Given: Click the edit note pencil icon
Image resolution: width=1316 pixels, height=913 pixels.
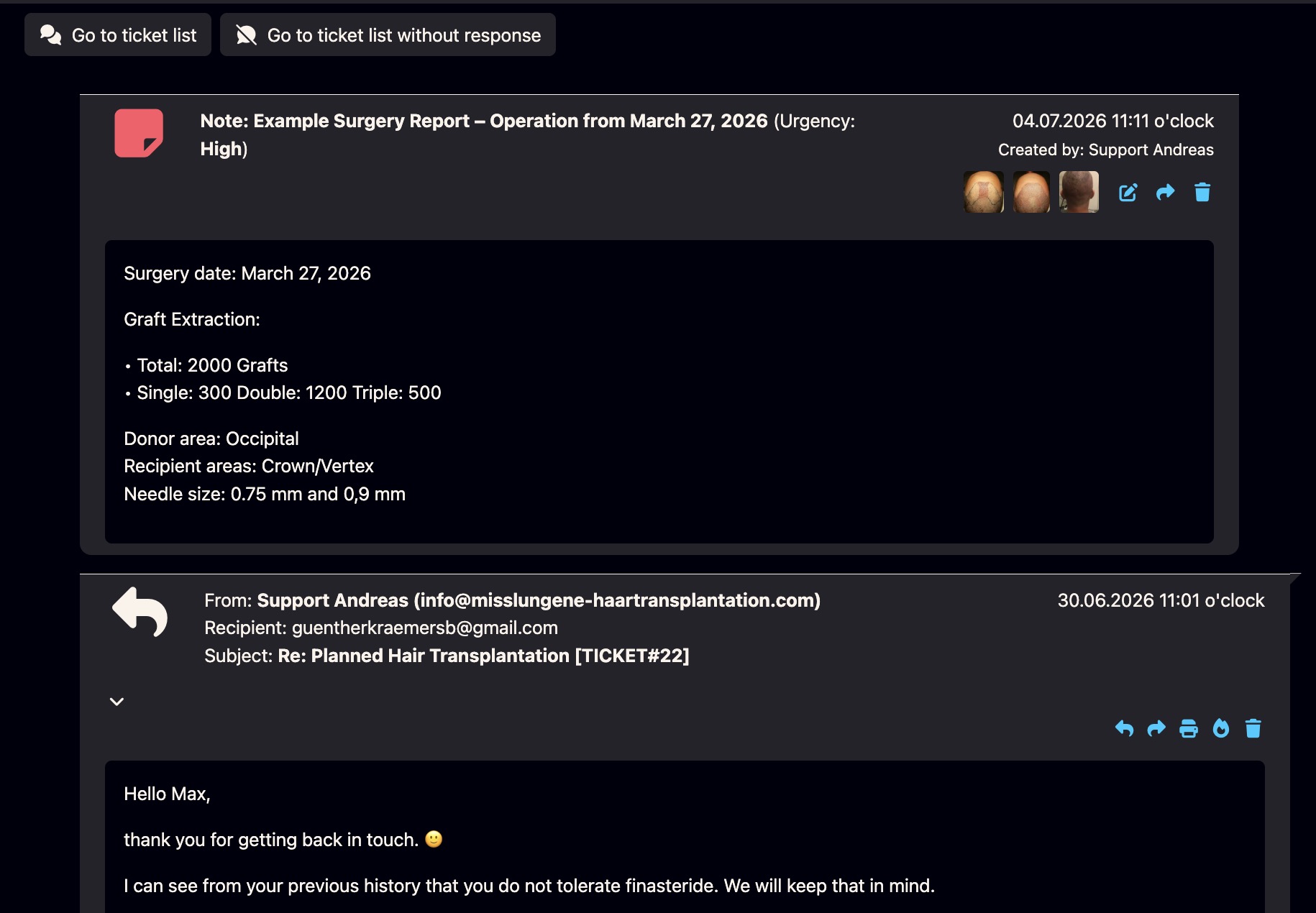Looking at the screenshot, I should pos(1128,193).
